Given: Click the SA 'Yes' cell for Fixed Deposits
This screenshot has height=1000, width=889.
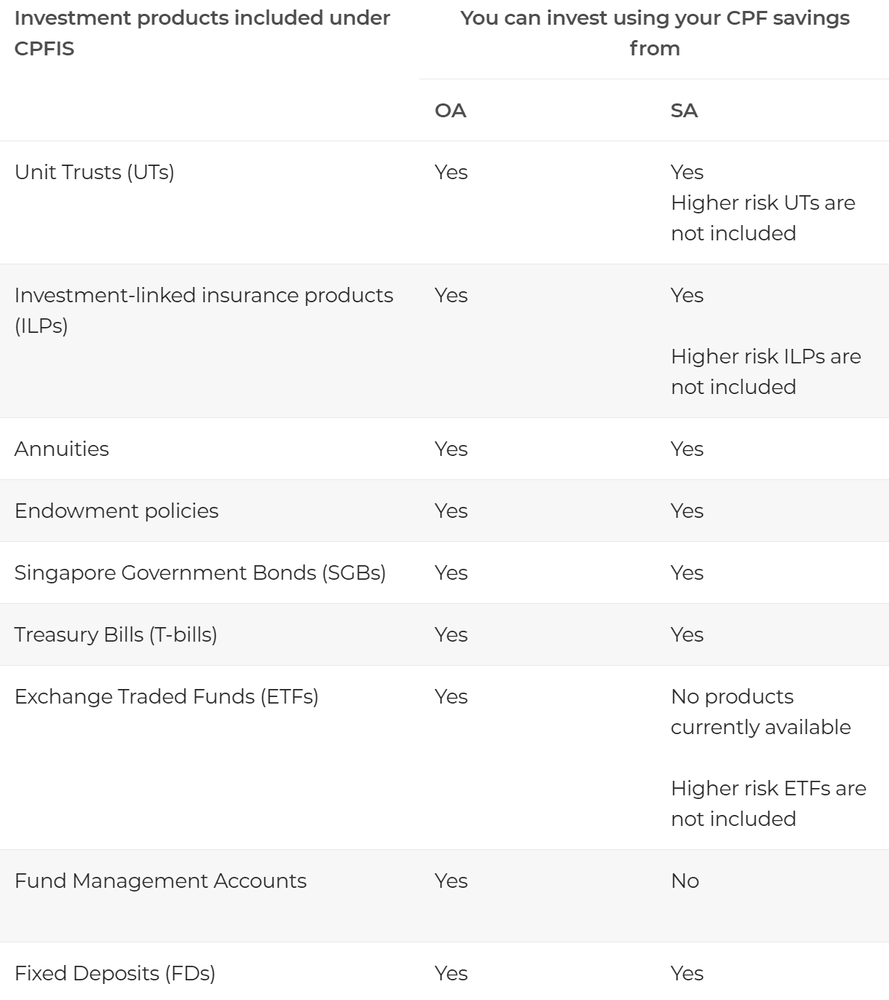Looking at the screenshot, I should point(687,973).
